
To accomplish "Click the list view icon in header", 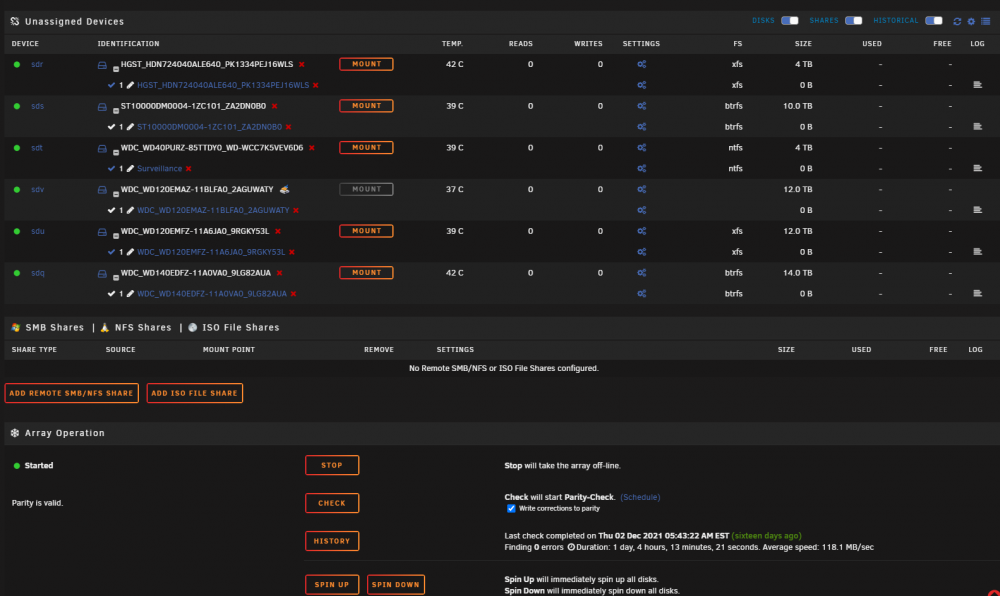I will coord(985,21).
